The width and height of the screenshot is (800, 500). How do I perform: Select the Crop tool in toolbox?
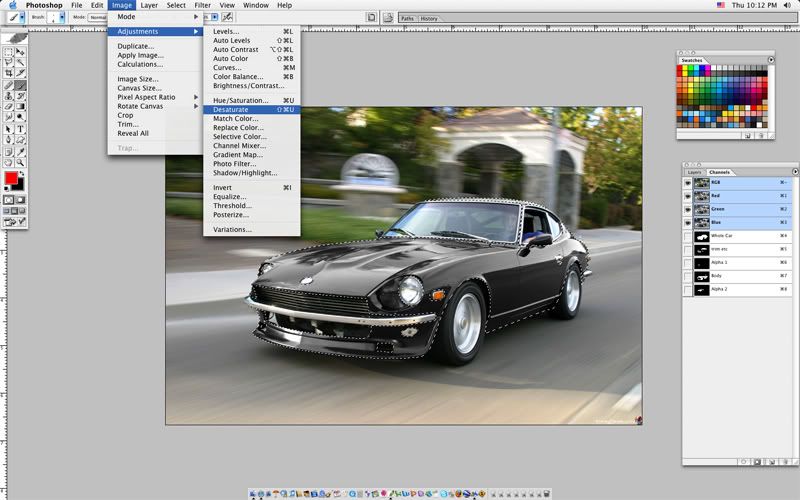pos(9,73)
